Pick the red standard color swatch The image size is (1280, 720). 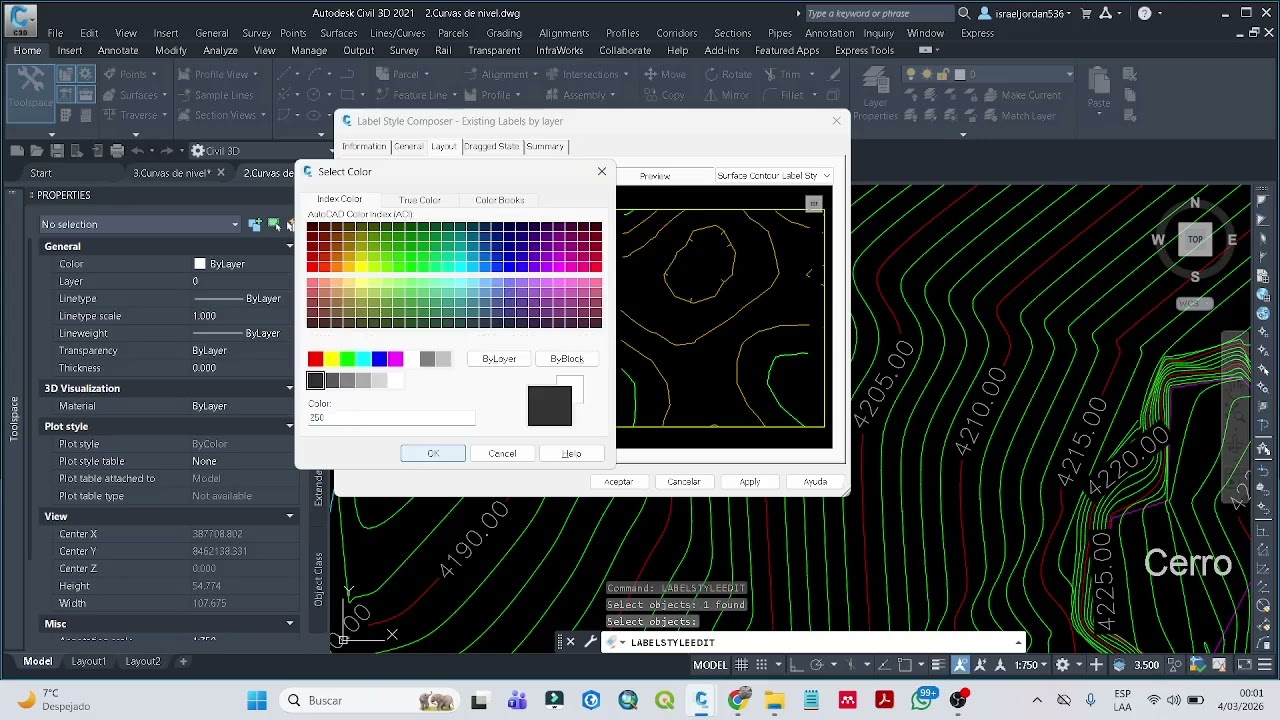click(316, 359)
